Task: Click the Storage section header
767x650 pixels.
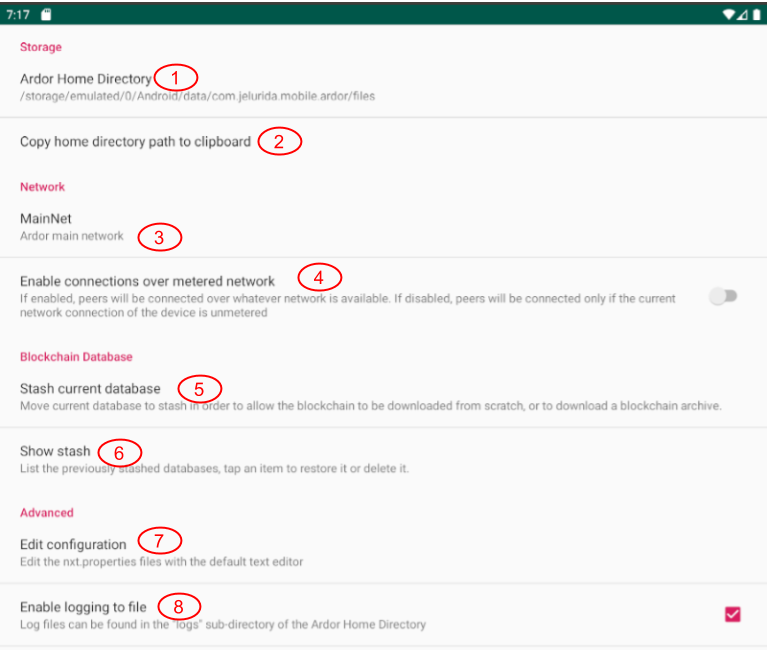Action: (41, 47)
